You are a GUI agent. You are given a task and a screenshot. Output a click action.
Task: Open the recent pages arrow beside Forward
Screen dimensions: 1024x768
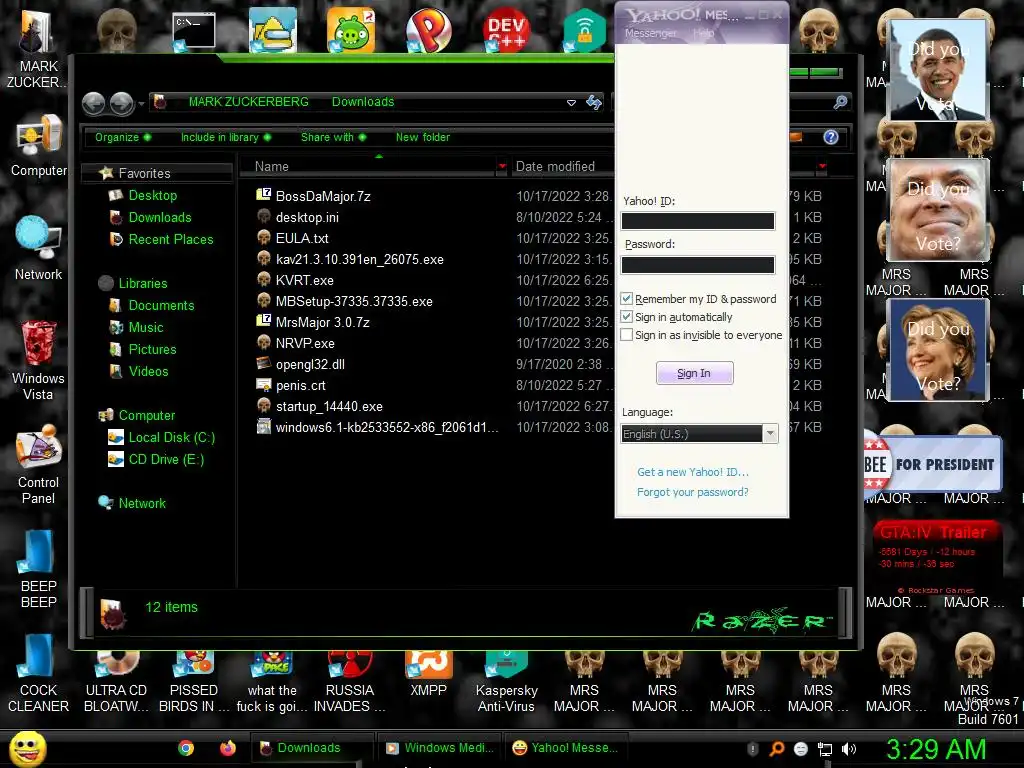(x=141, y=104)
